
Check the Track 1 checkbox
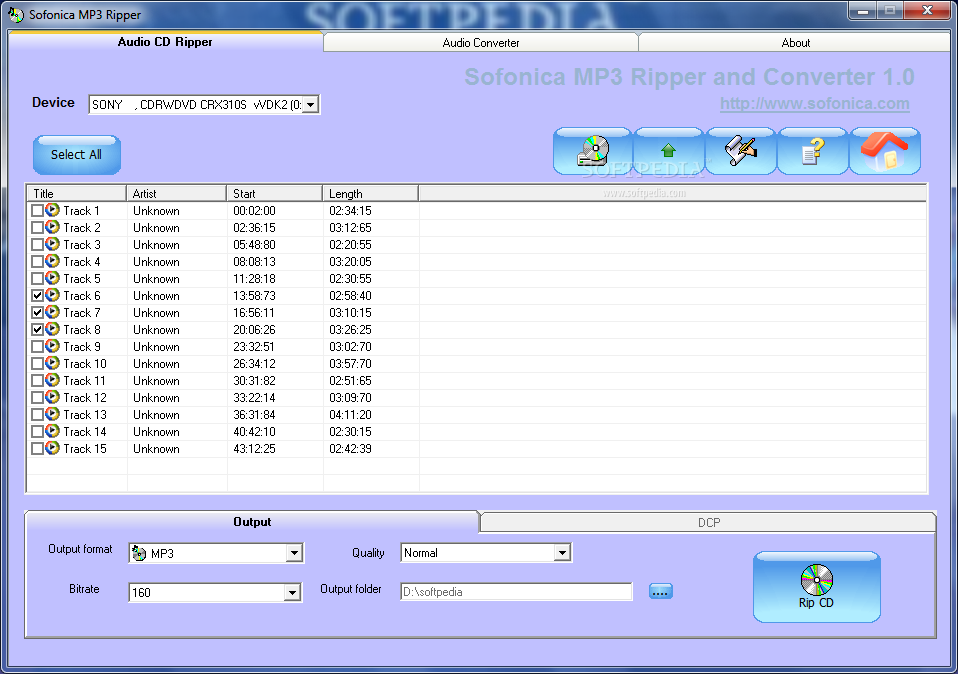point(37,211)
